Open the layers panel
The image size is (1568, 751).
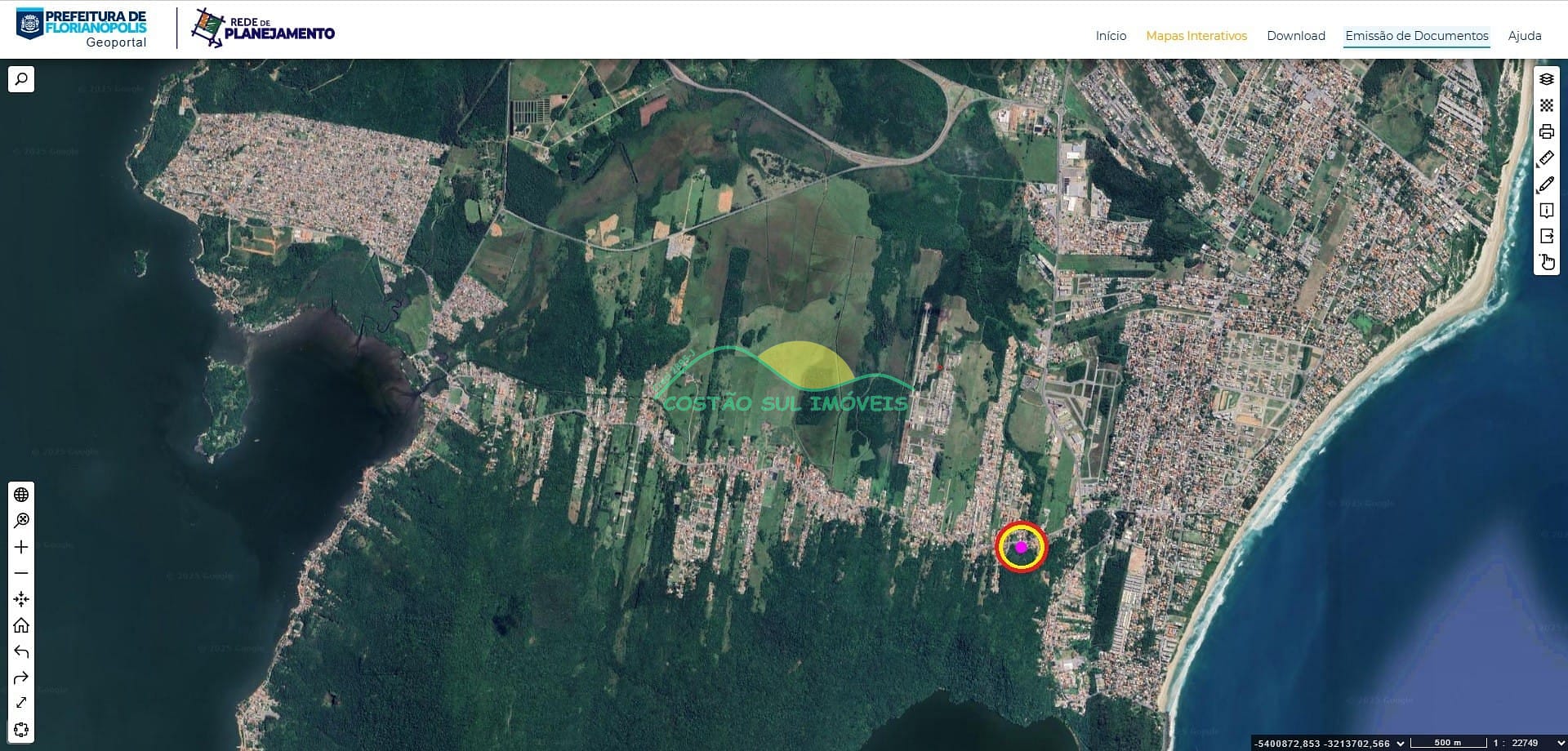coord(1546,79)
